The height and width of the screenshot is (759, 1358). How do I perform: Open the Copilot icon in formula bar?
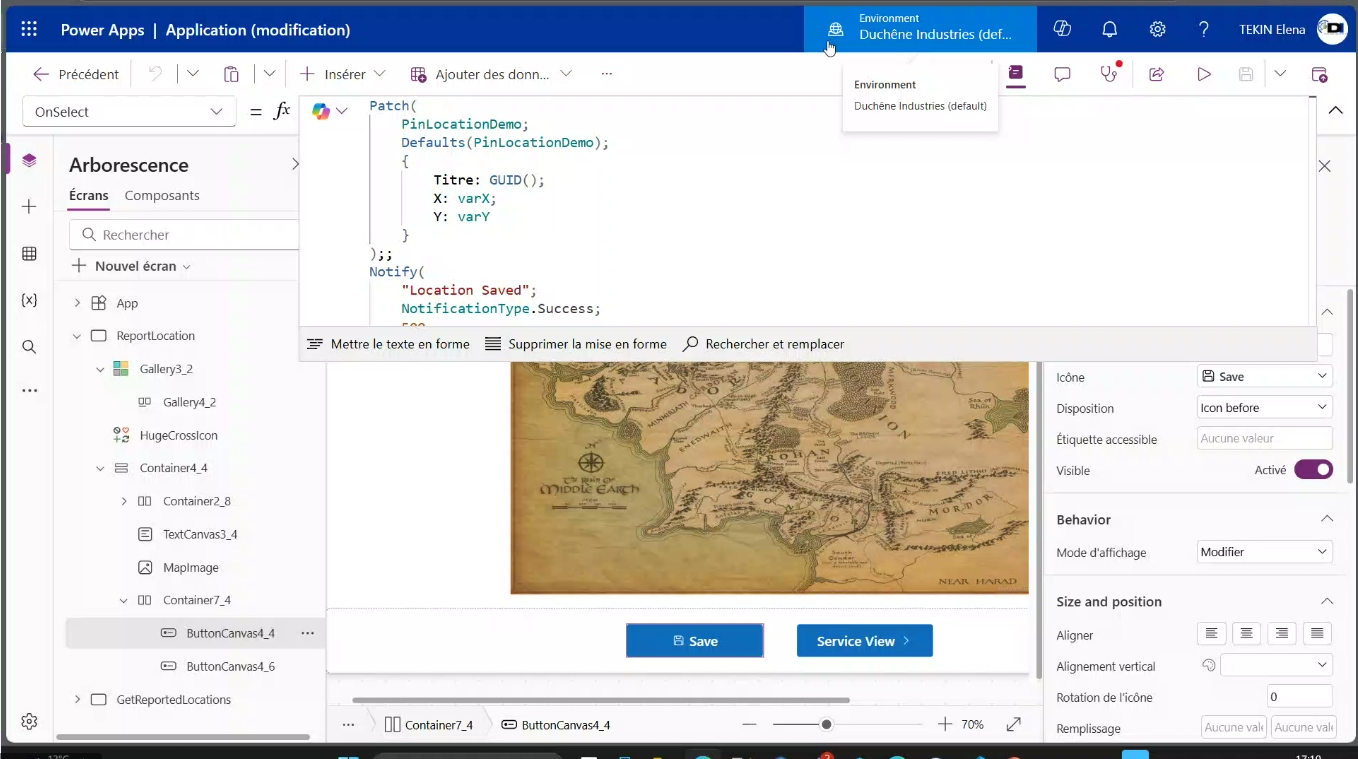[x=321, y=111]
